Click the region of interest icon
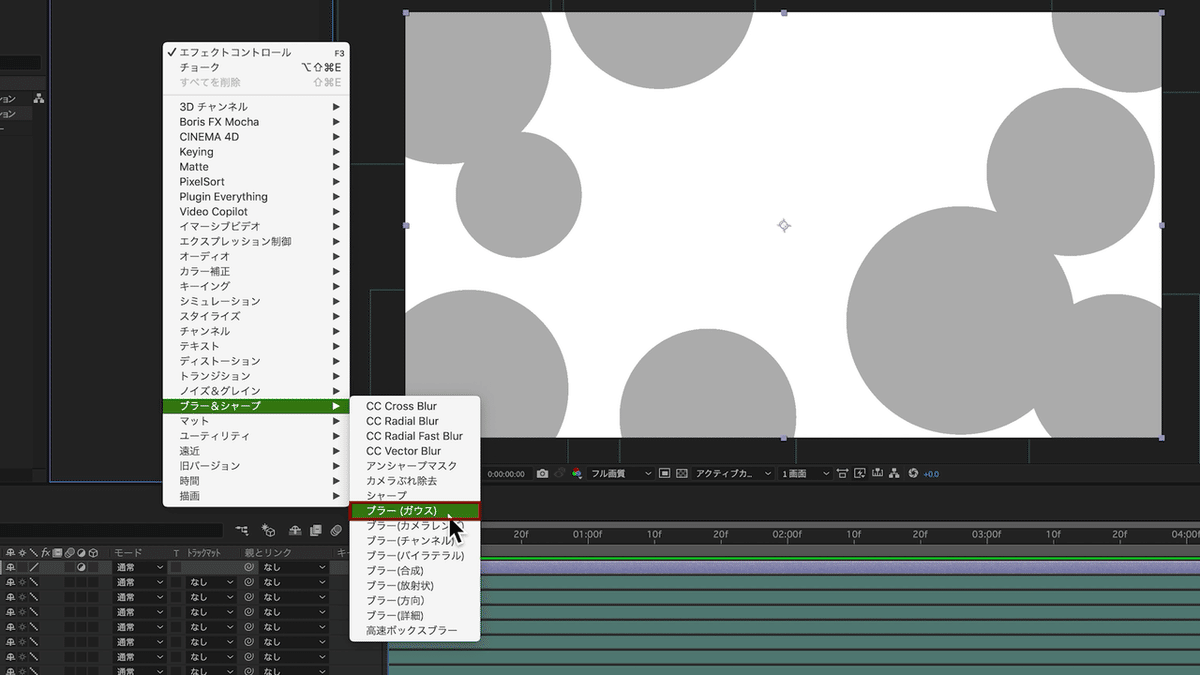The width and height of the screenshot is (1200, 675). point(664,473)
